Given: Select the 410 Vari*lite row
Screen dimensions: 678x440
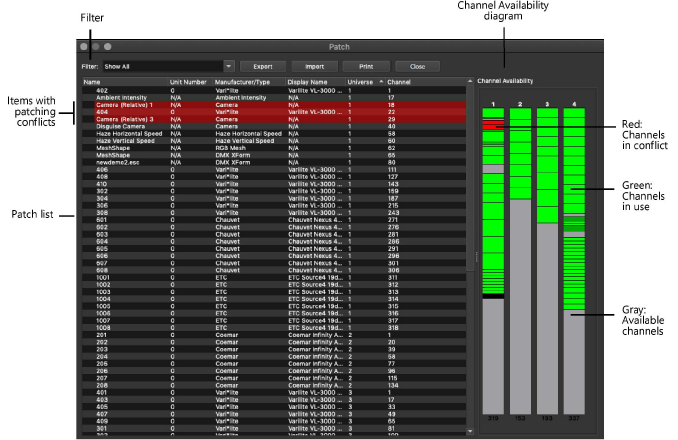Looking at the screenshot, I should point(274,184).
